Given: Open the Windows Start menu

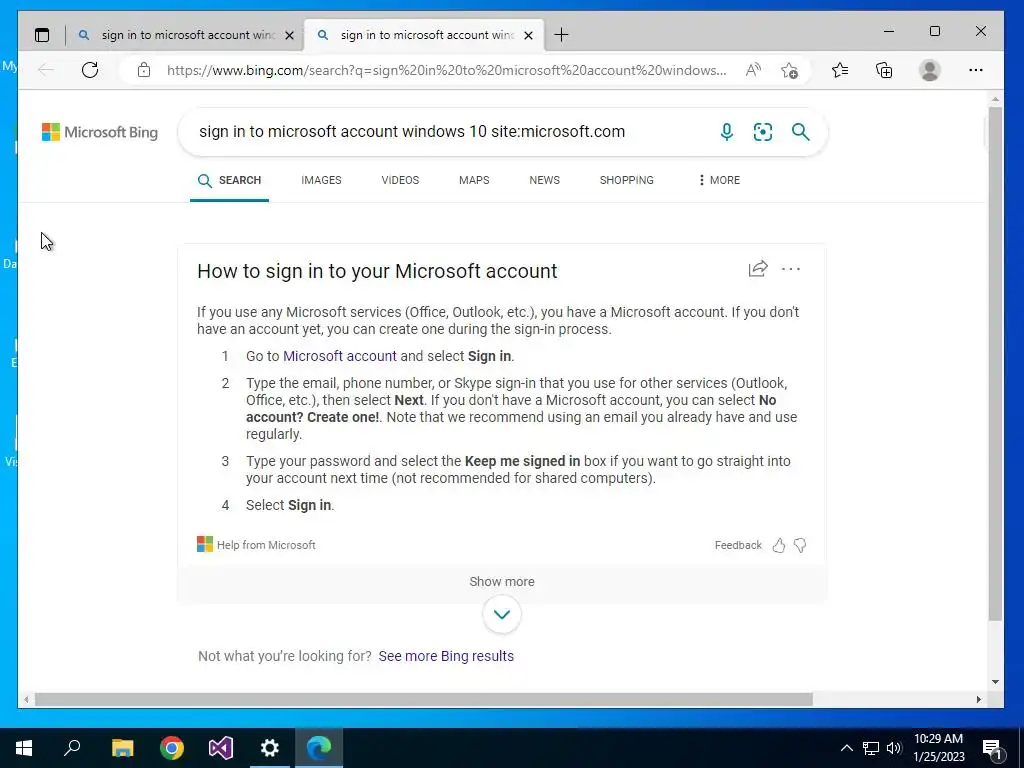Looking at the screenshot, I should pyautogui.click(x=24, y=748).
